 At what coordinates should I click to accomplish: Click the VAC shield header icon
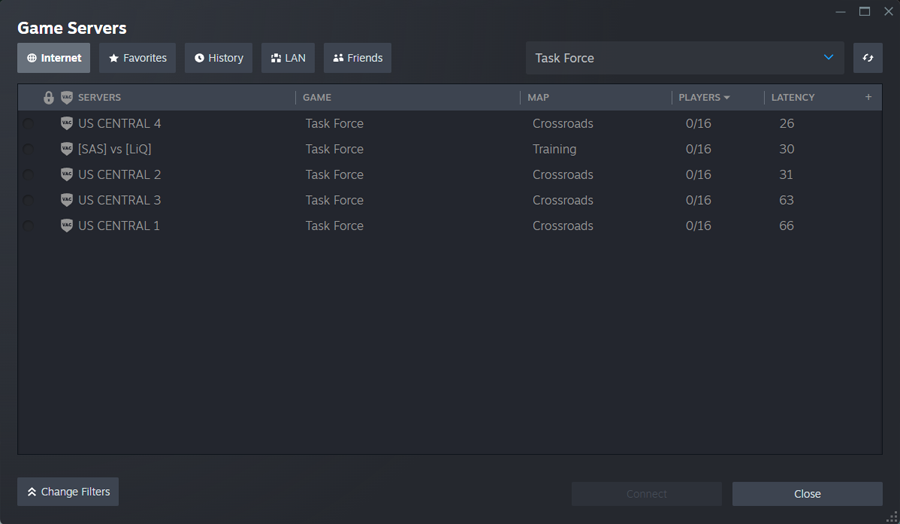(67, 98)
